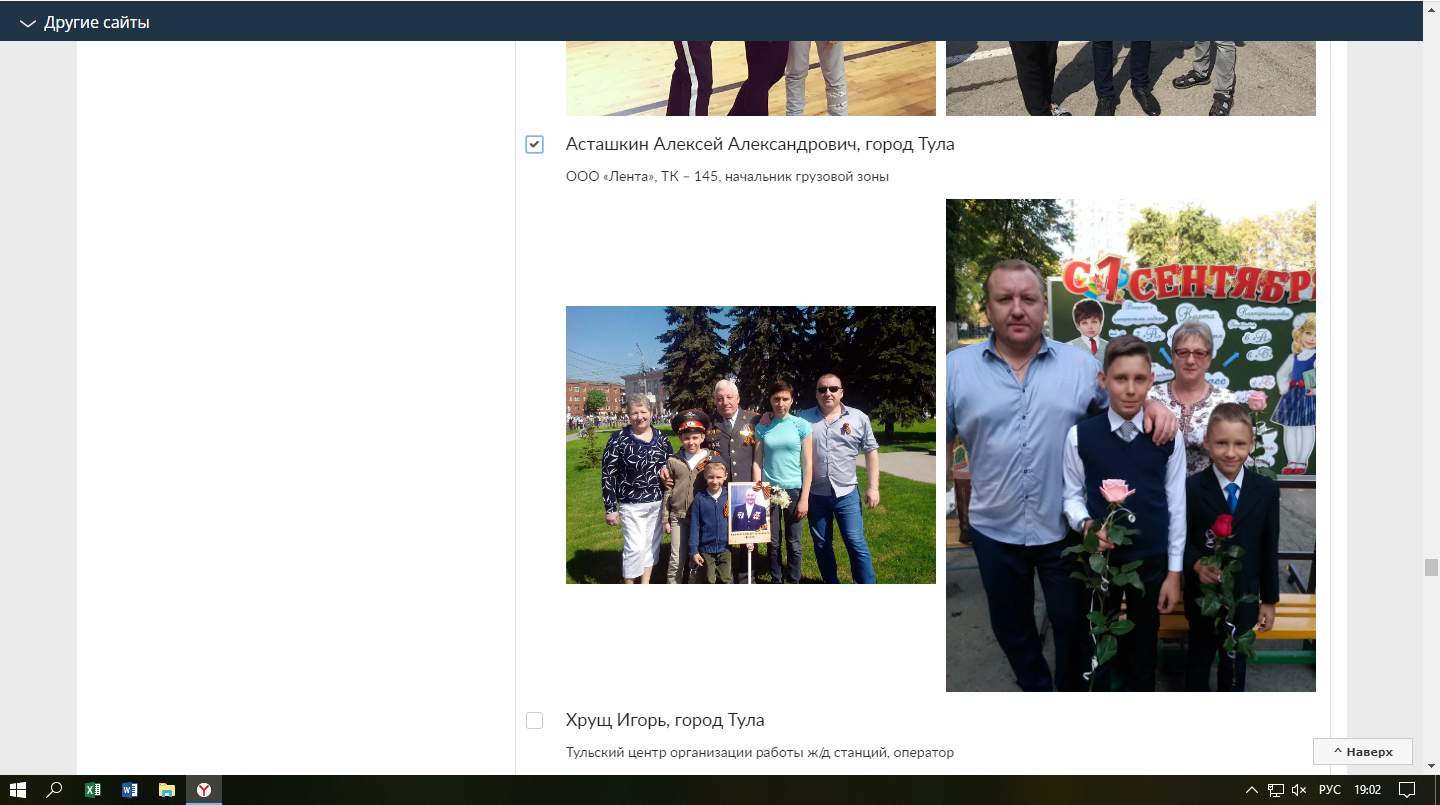Click the network status tray icon
This screenshot has height=805, width=1440.
point(1276,790)
